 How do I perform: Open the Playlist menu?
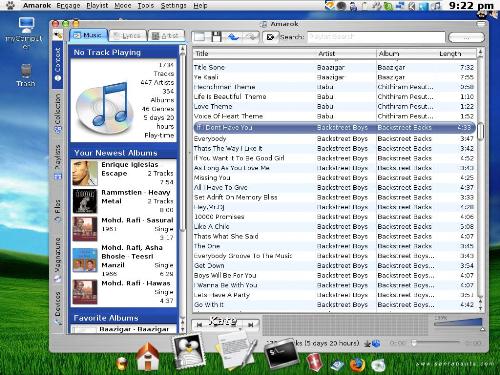click(x=97, y=5)
